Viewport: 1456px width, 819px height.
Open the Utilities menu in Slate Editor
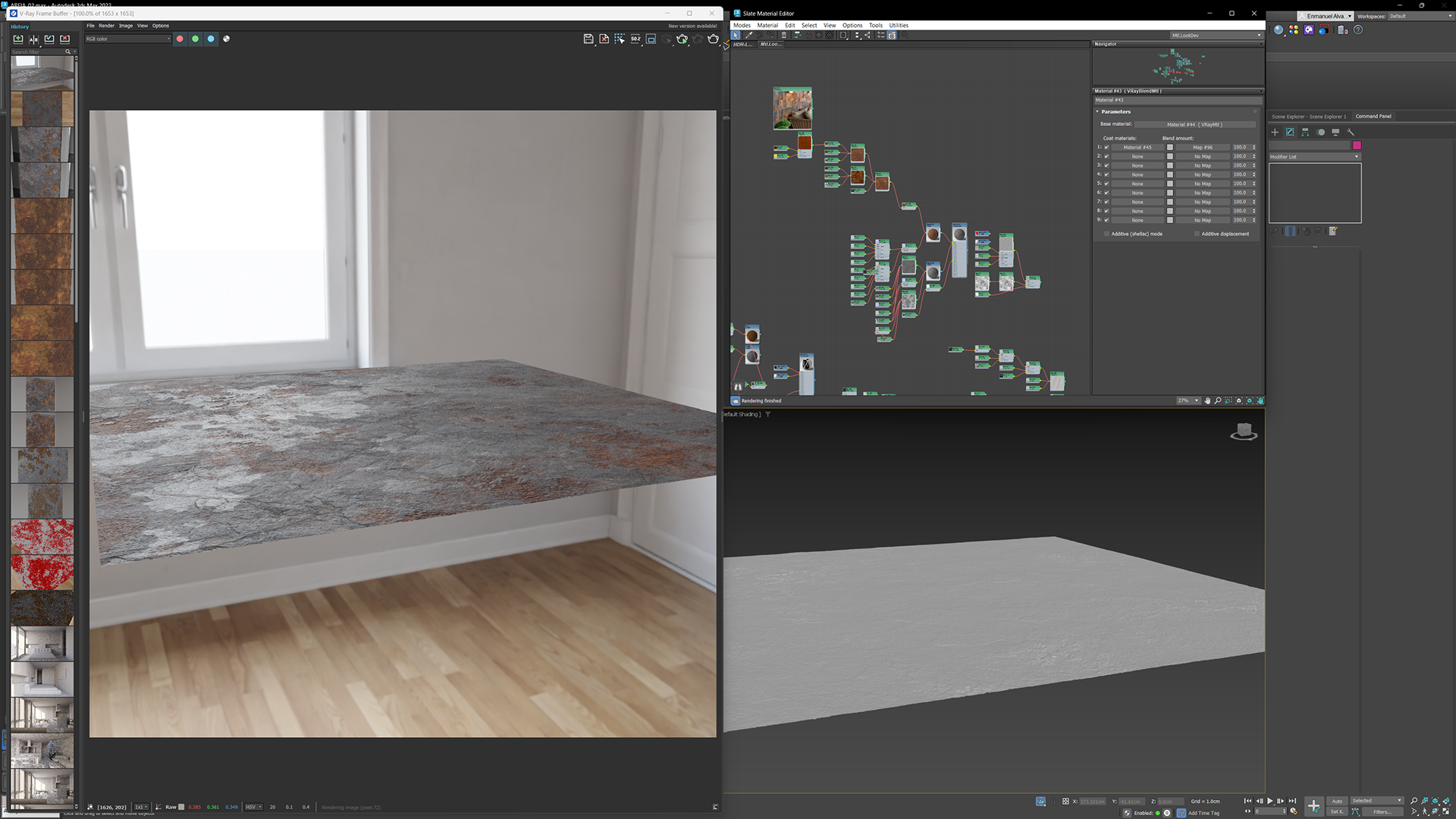(x=899, y=25)
